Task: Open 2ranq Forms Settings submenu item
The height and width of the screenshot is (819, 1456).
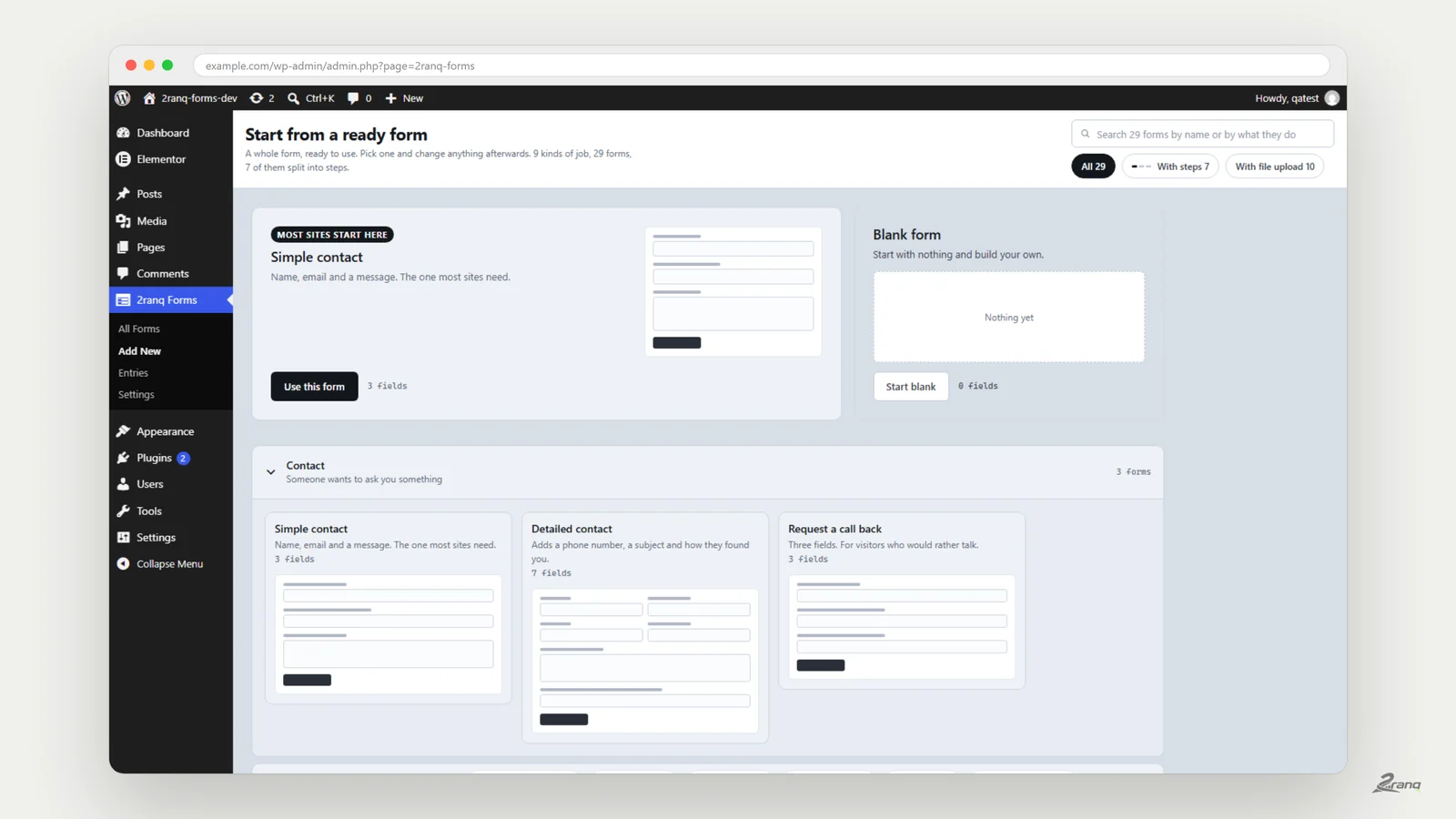Action: (136, 395)
